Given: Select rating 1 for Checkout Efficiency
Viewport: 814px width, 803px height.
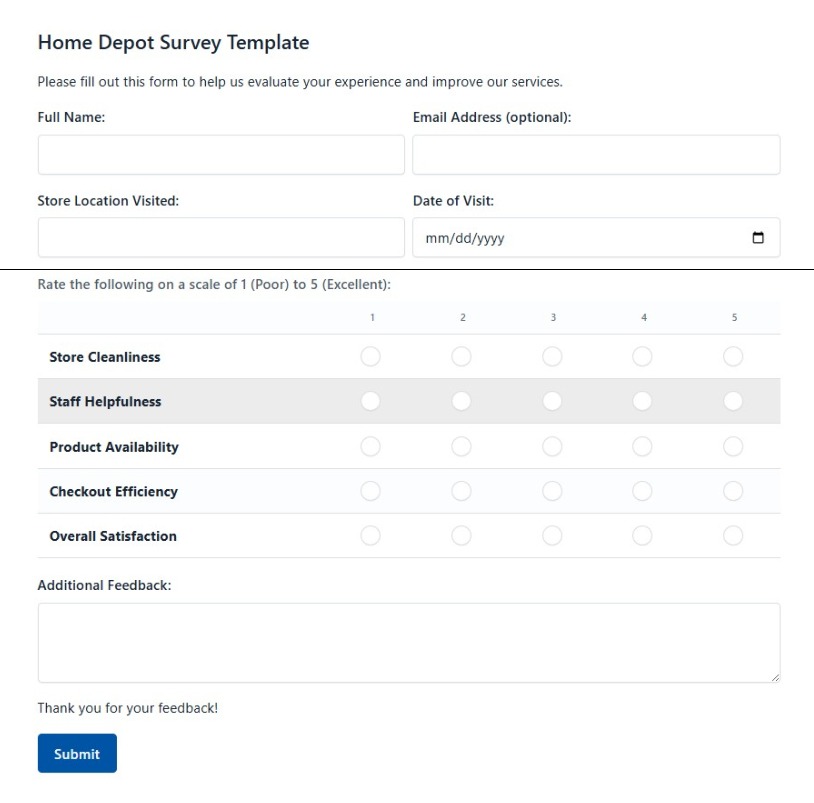Looking at the screenshot, I should tap(371, 491).
